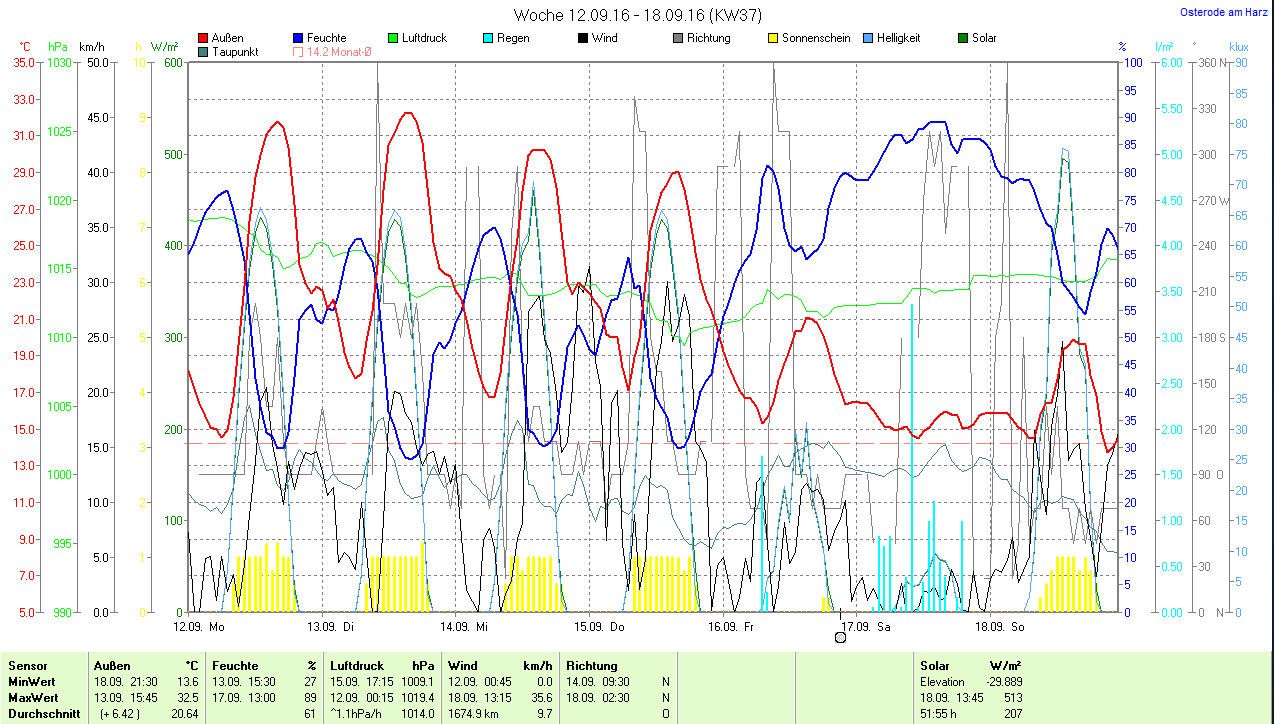Image resolution: width=1274 pixels, height=724 pixels.
Task: Click the Helligkeit legend square
Action: [867, 39]
